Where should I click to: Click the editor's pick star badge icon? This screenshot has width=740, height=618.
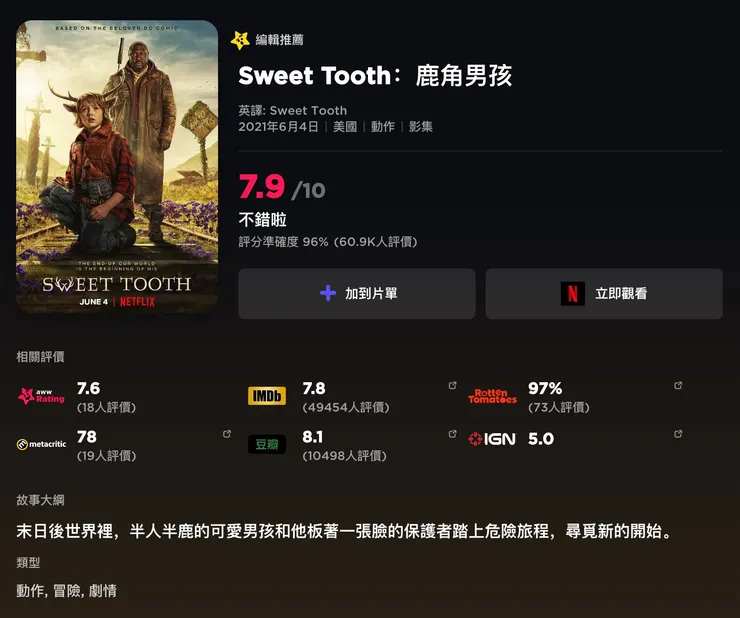(240, 40)
